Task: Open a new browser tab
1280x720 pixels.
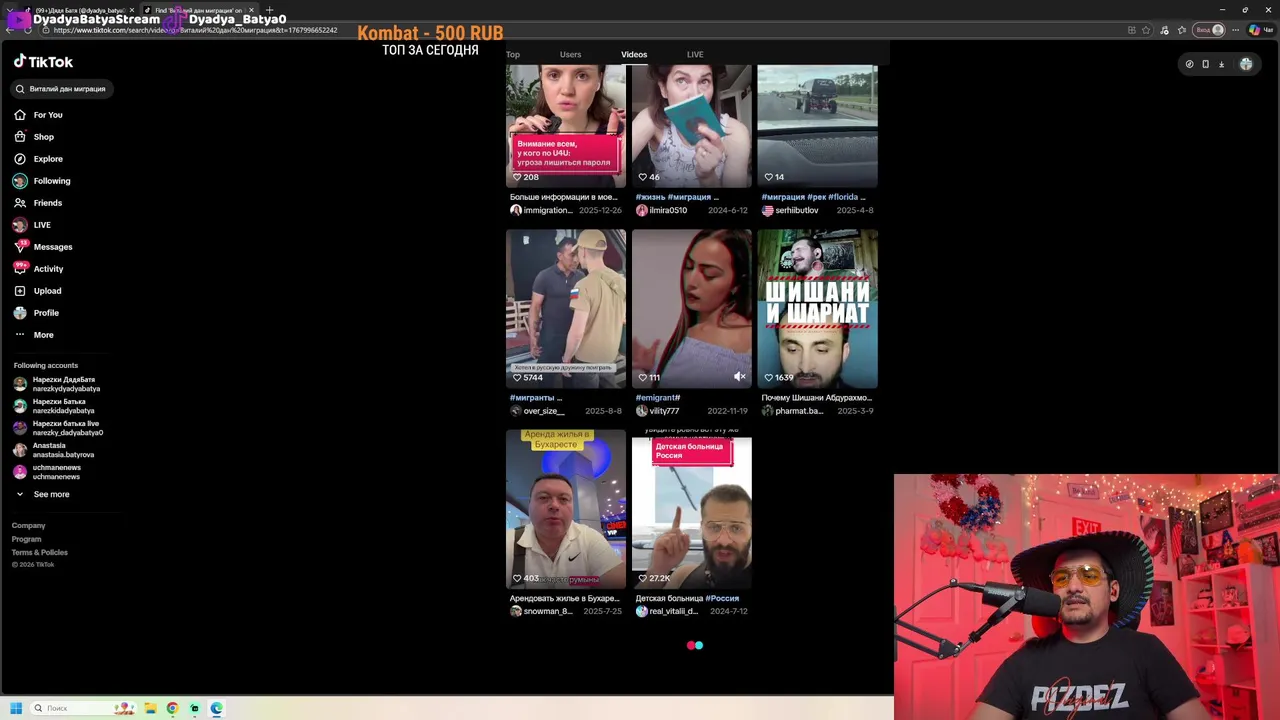Action: pos(269,10)
